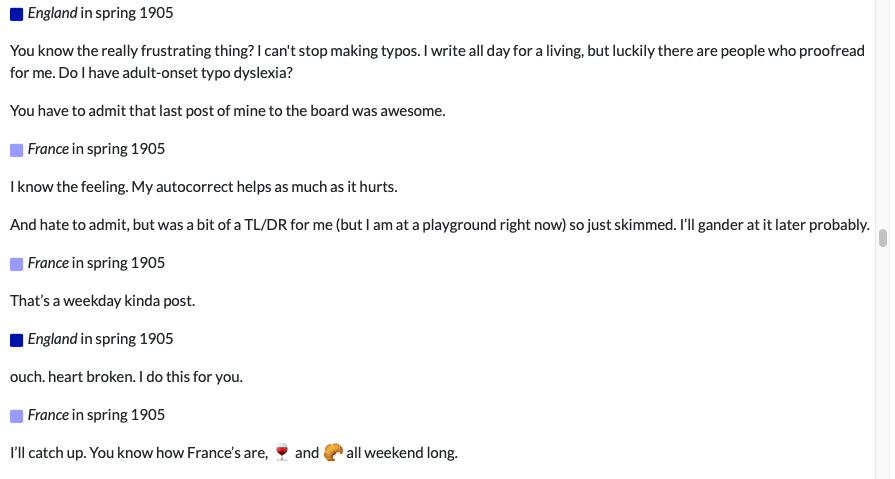Click the first dark blue England swatch

click(x=17, y=14)
